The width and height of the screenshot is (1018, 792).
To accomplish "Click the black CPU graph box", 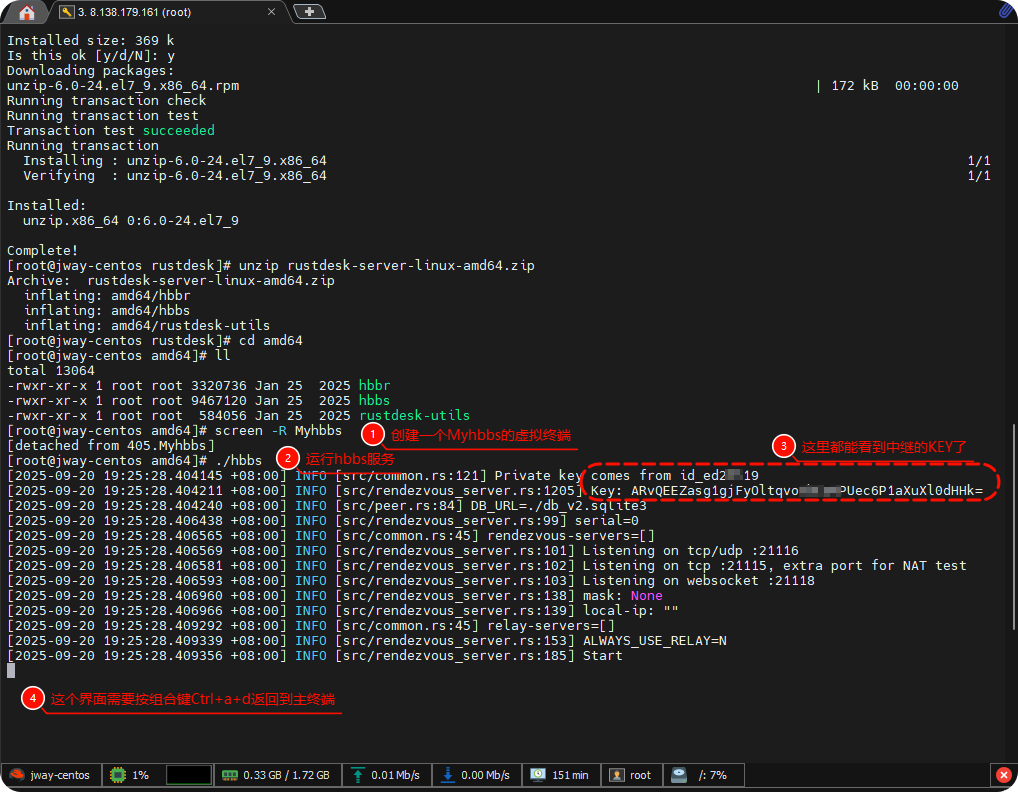I will [188, 775].
